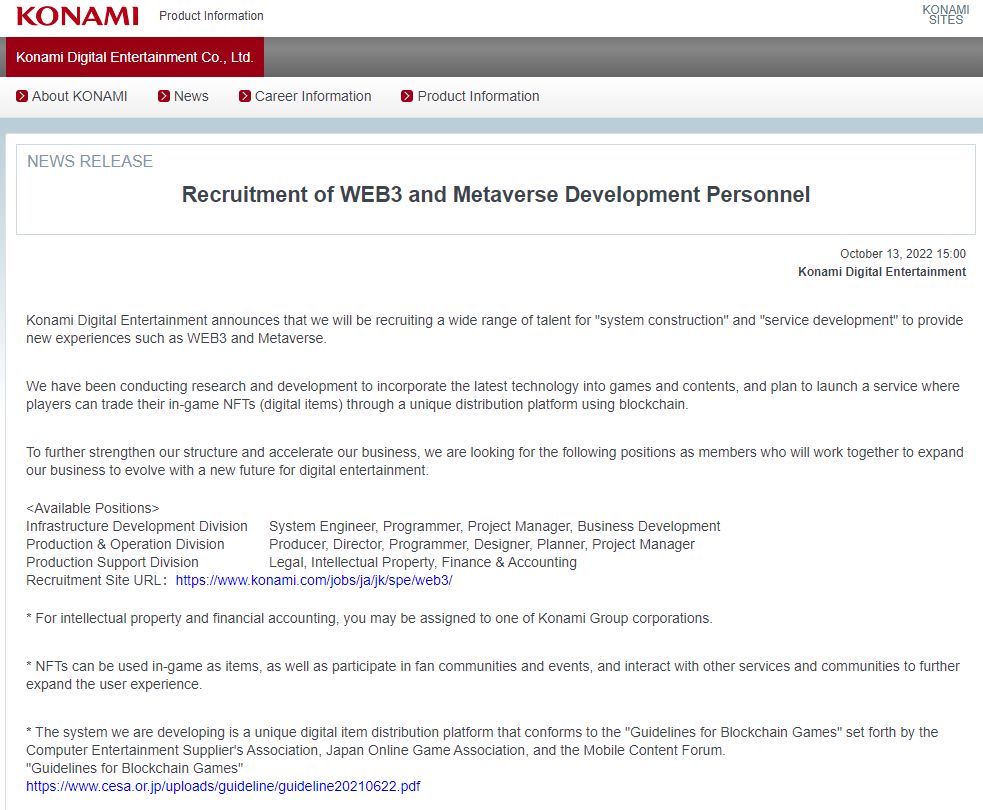This screenshot has width=983, height=810.
Task: Open the cesa.or.jp guideline PDF link
Action: (x=223, y=786)
